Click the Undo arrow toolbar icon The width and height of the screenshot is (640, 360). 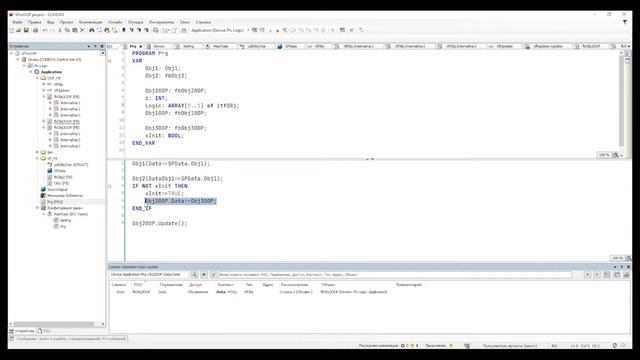tap(44, 30)
